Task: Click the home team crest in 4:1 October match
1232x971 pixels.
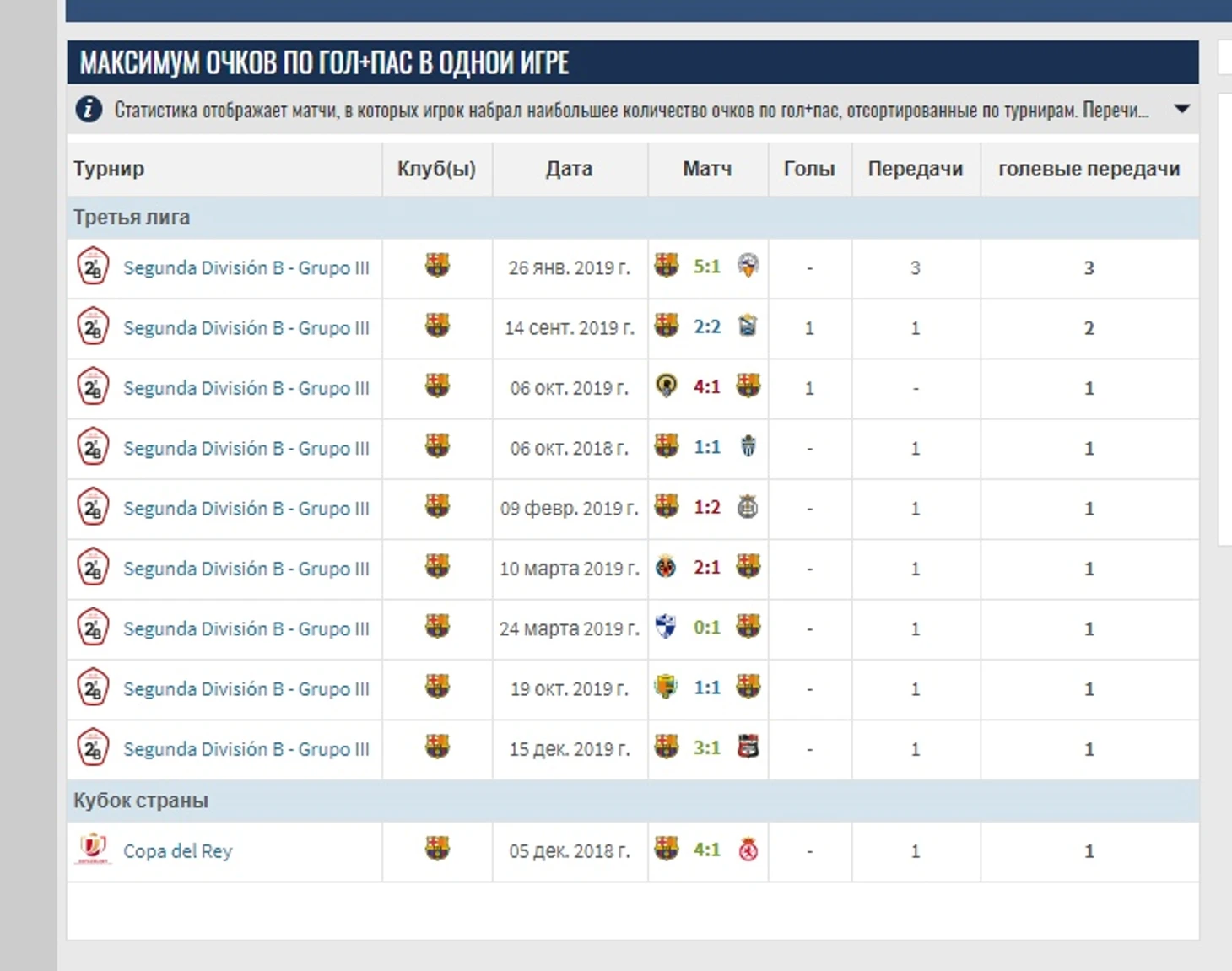Action: (x=666, y=386)
